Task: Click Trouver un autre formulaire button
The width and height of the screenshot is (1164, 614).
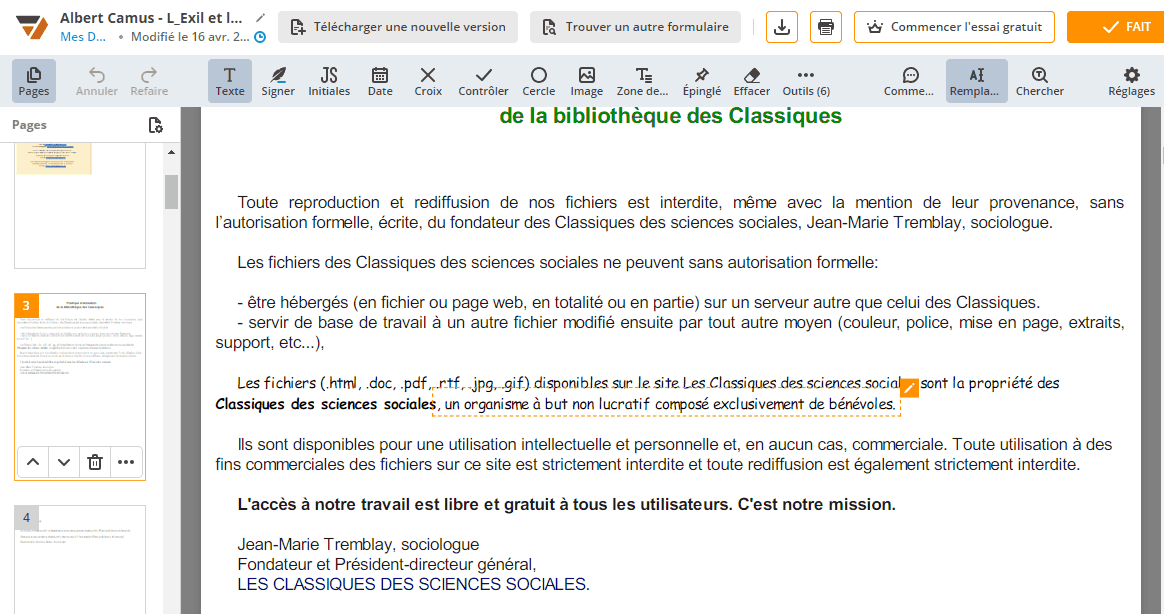Action: tap(635, 27)
